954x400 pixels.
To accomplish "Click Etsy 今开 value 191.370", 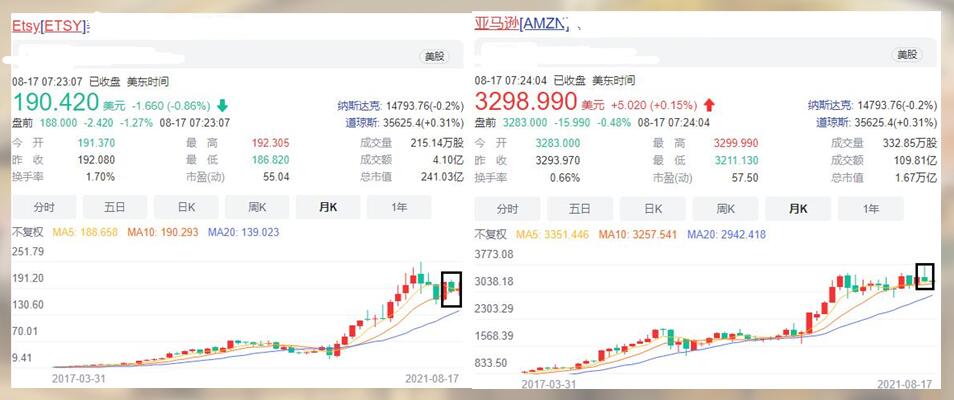I will 96,144.
